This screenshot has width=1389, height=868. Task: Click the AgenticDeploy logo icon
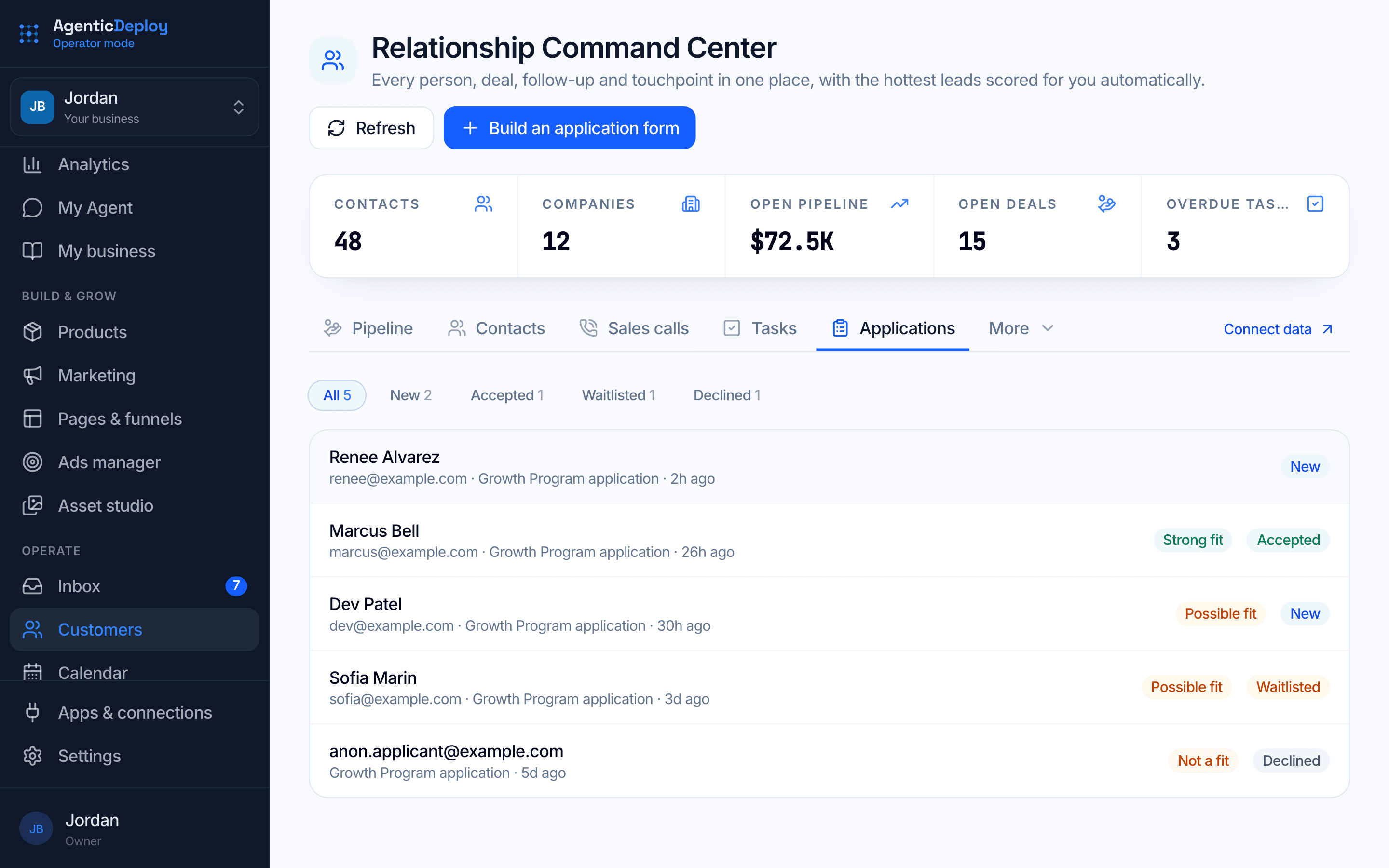pyautogui.click(x=29, y=33)
